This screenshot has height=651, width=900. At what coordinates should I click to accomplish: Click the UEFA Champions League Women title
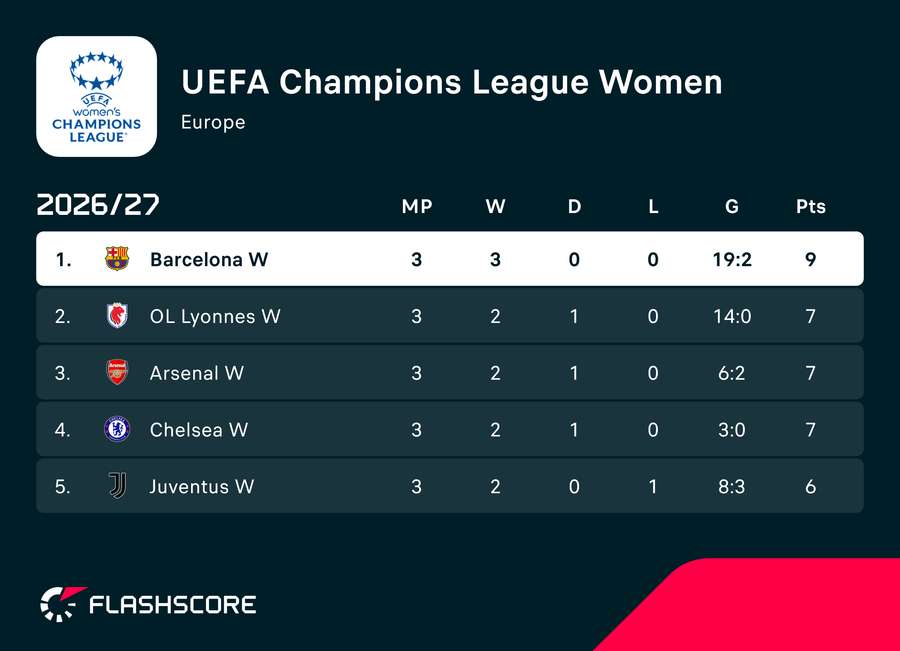tap(452, 82)
